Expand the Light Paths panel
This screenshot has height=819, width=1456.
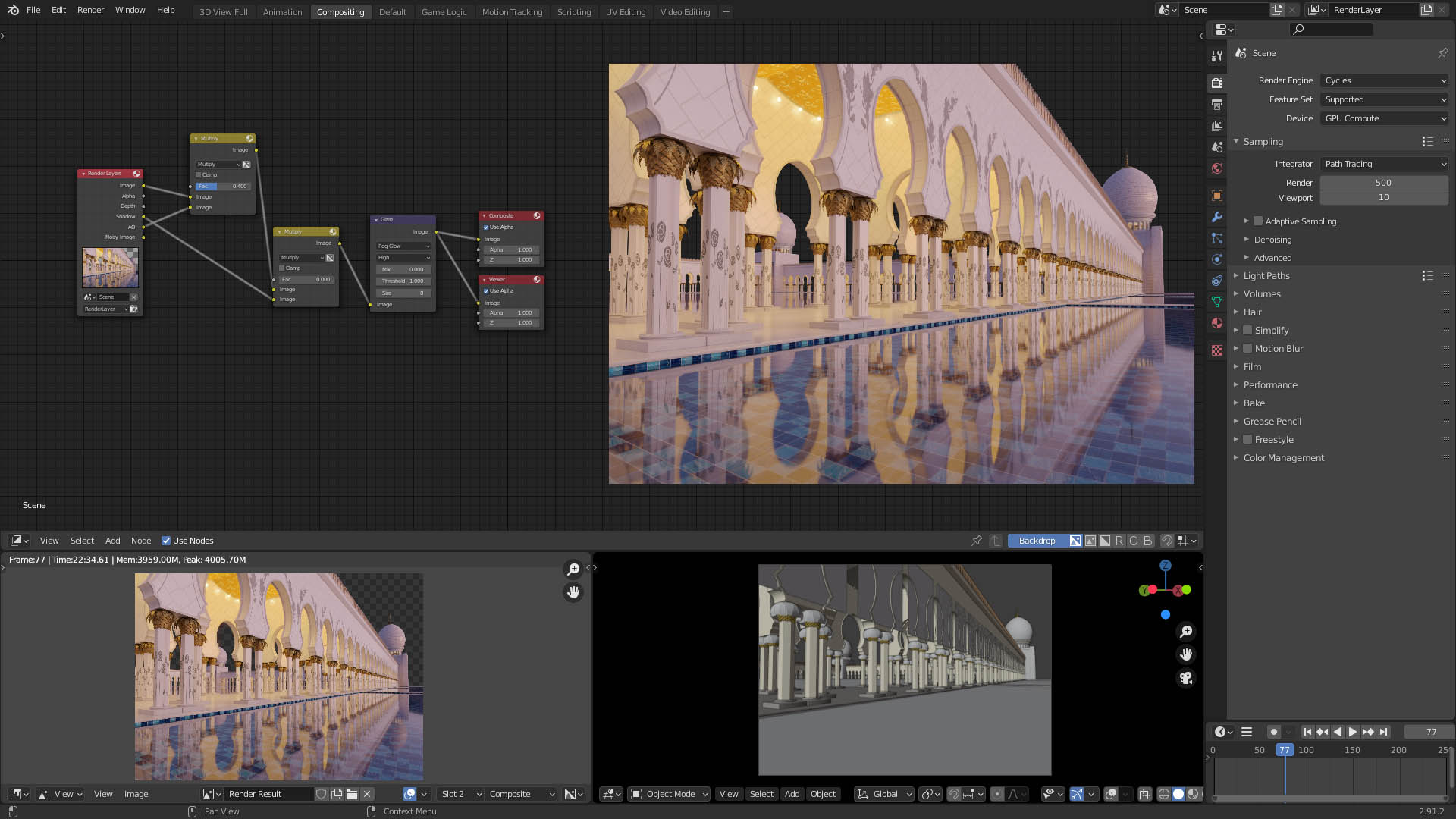click(x=1266, y=276)
